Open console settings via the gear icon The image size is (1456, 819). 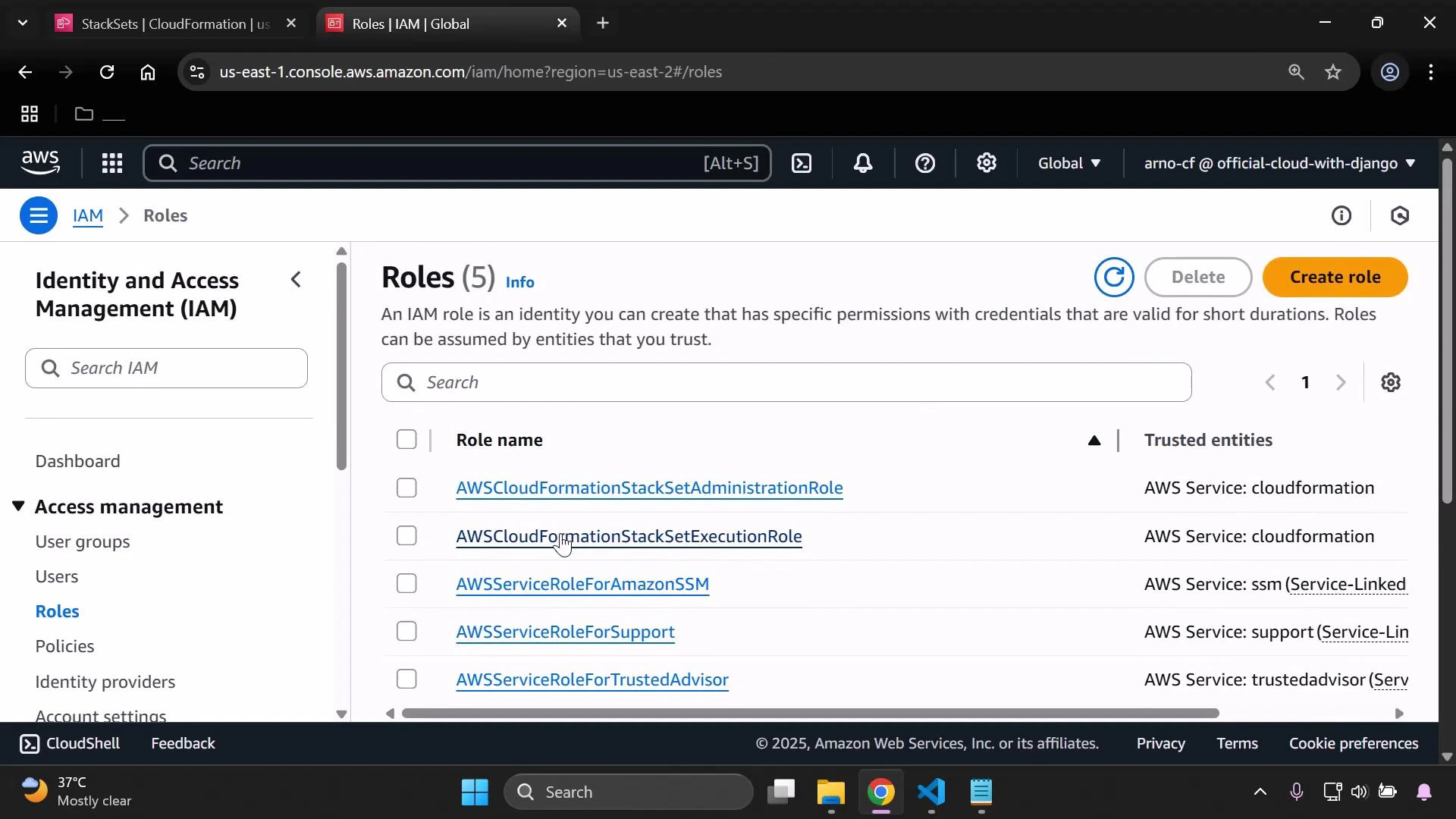pos(986,163)
